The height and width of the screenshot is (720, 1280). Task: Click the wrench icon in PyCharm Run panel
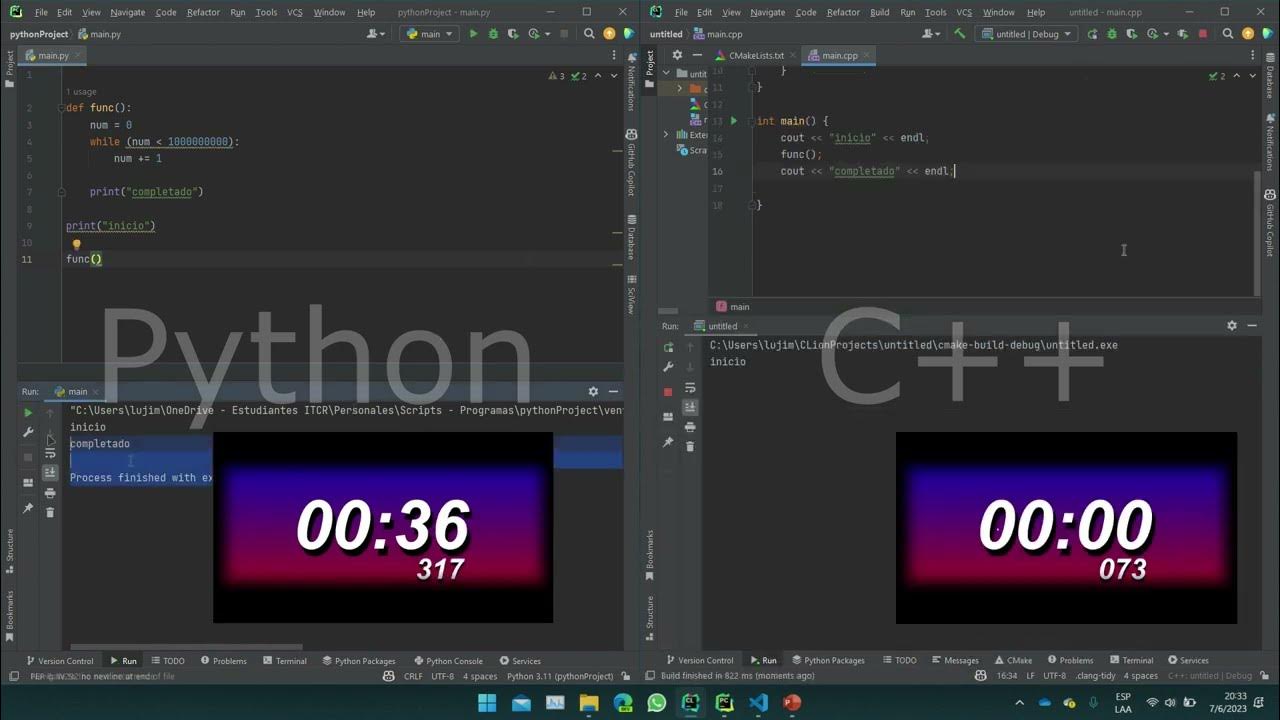(28, 432)
